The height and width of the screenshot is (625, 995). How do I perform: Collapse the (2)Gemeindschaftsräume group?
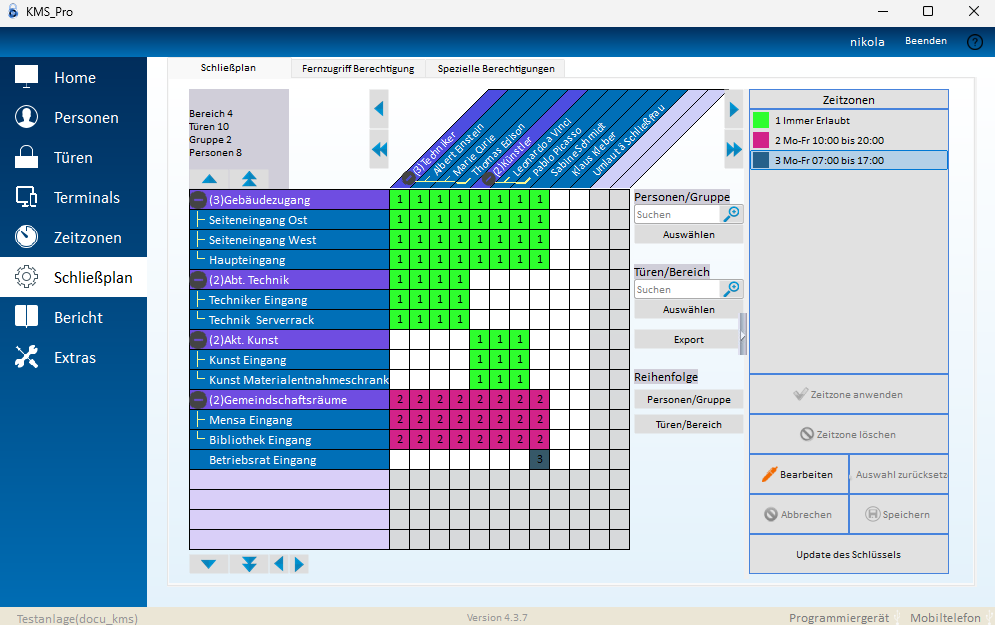198,400
